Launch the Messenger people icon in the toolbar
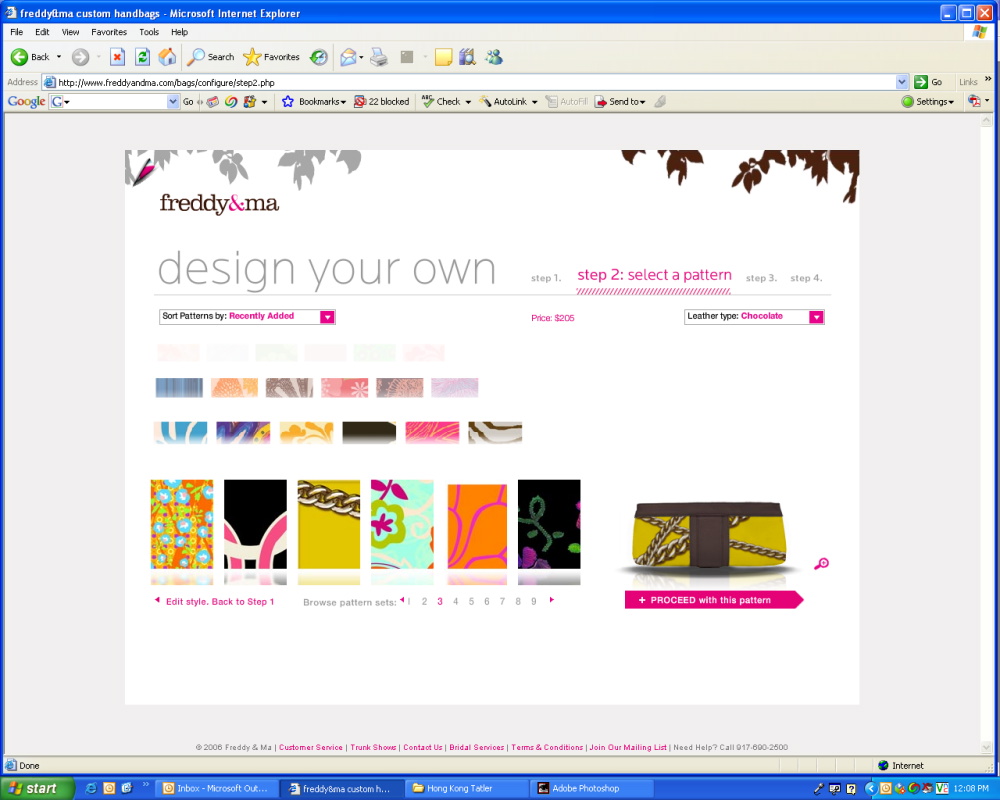Screen dimensions: 1000x800 [494, 57]
